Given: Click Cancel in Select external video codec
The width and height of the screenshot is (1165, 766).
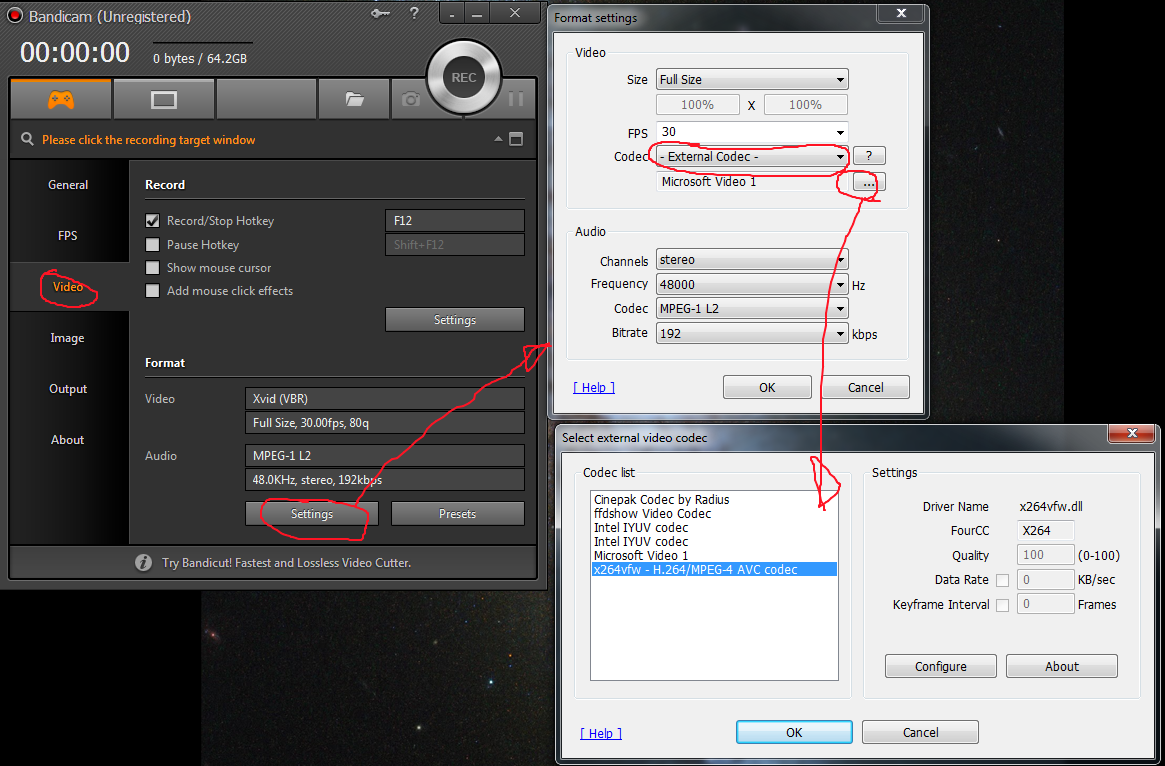Looking at the screenshot, I should (921, 733).
